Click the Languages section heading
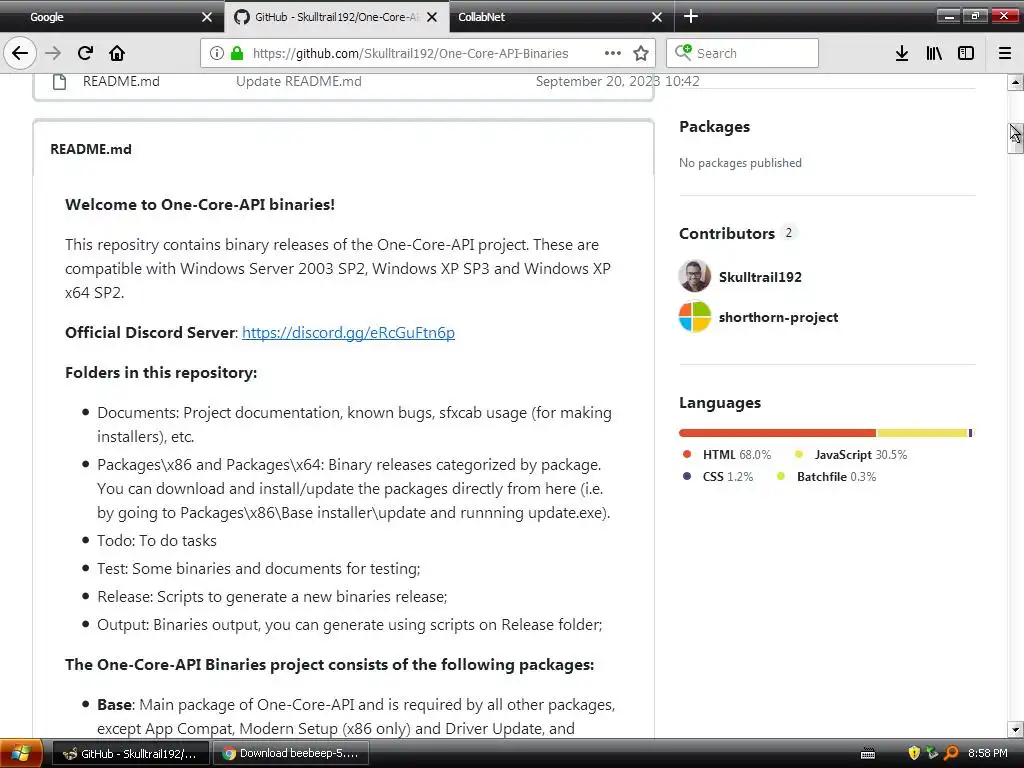 click(x=720, y=402)
